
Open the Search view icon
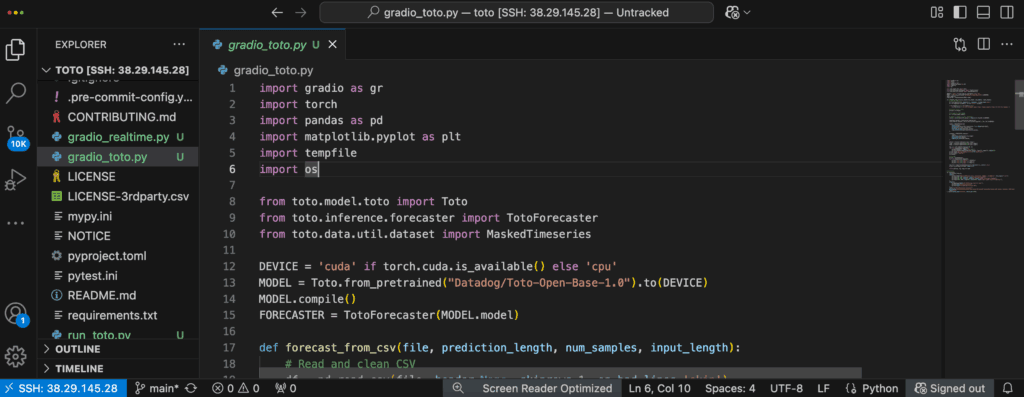pyautogui.click(x=16, y=93)
